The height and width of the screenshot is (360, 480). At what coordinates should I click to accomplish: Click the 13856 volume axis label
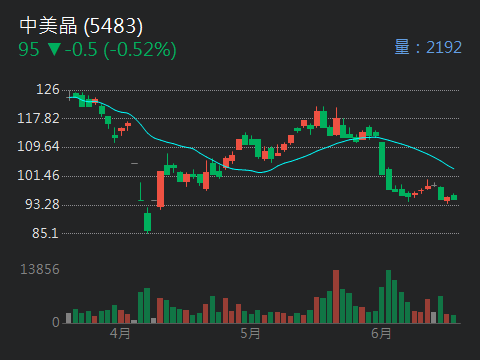(40, 269)
